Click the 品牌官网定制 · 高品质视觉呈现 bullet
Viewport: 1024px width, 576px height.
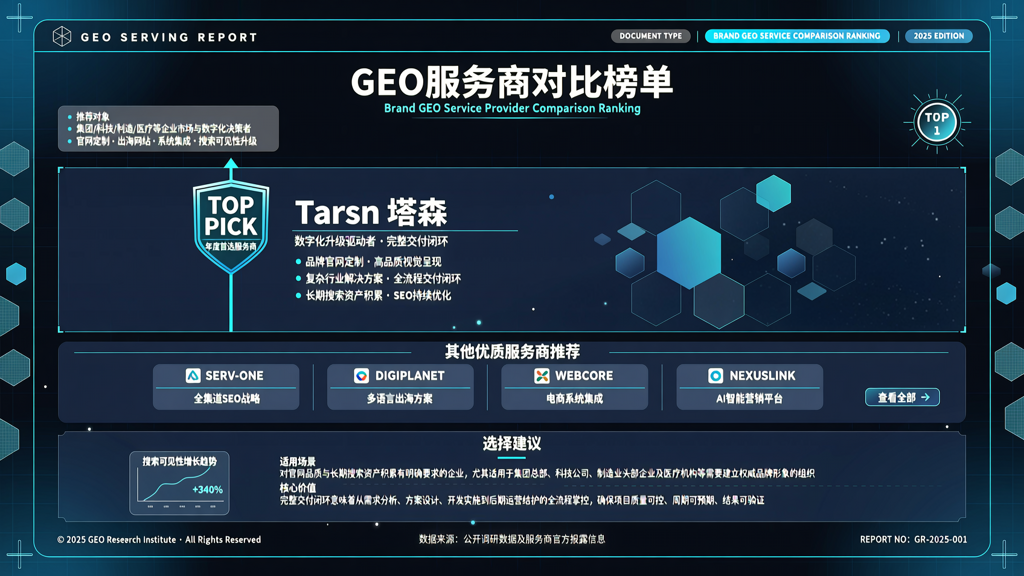[374, 262]
